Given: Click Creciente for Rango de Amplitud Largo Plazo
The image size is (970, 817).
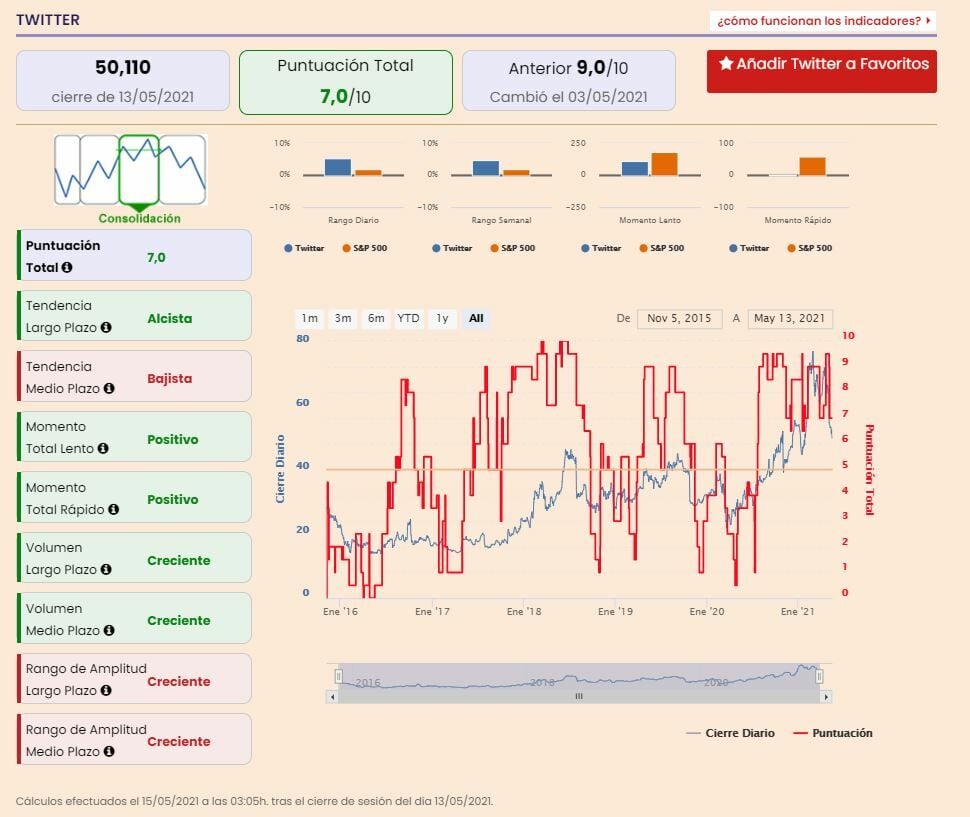Looking at the screenshot, I should [179, 681].
